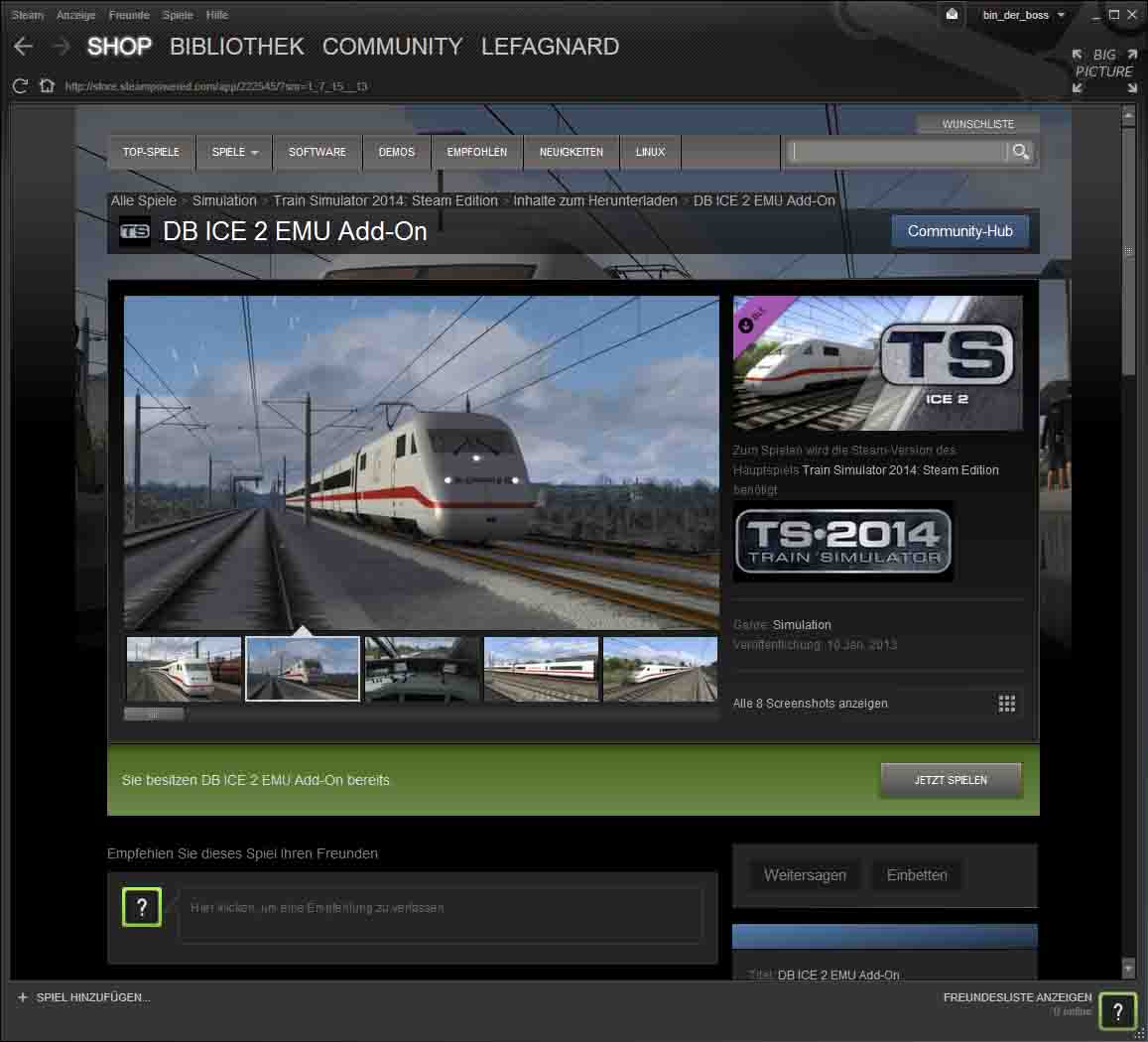This screenshot has width=1148, height=1042.
Task: Open the EMPFOHLEN store section
Action: 476,152
